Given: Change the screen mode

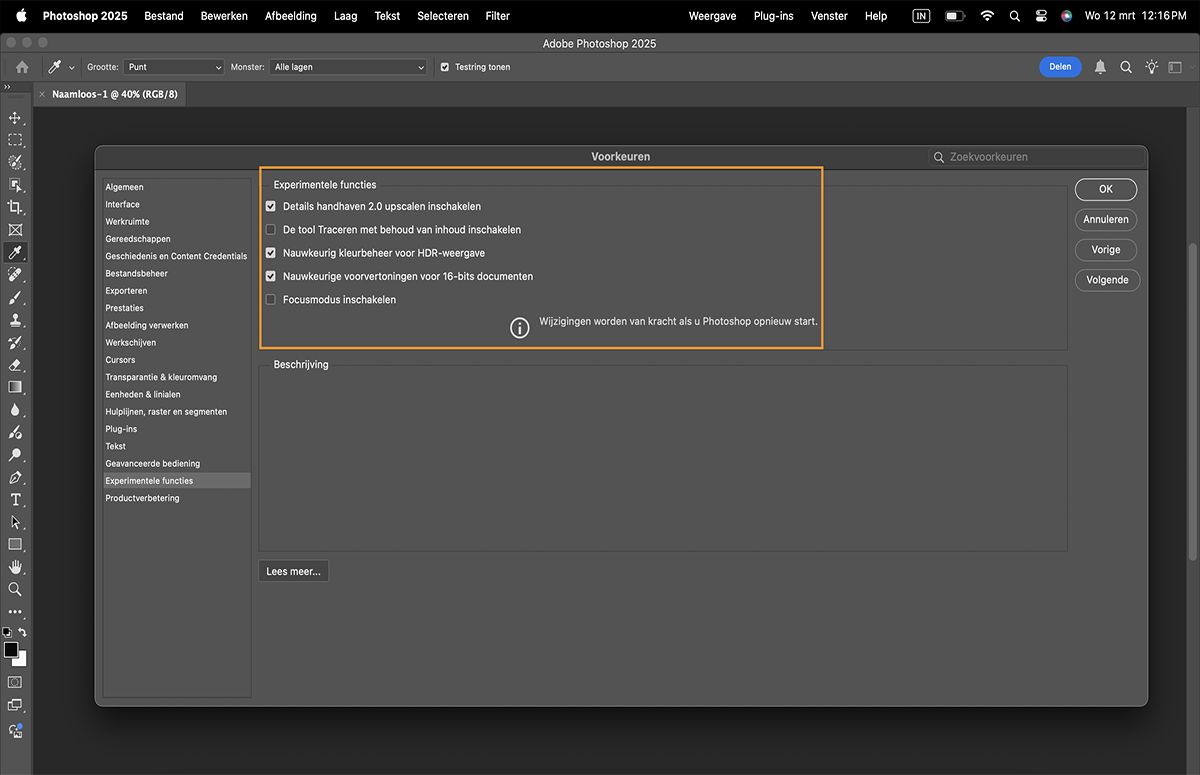Looking at the screenshot, I should 15,705.
